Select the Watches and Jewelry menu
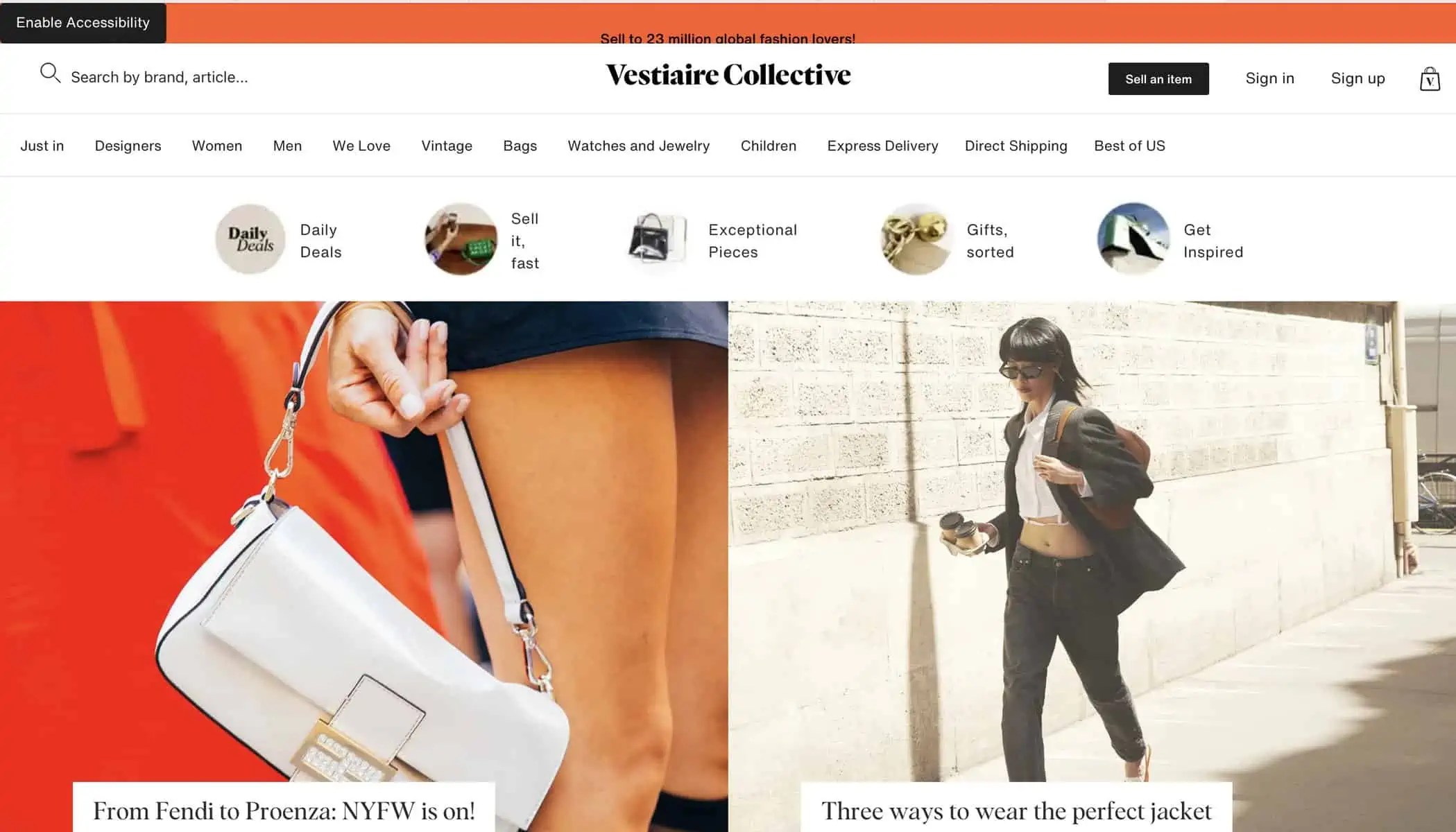 point(639,146)
